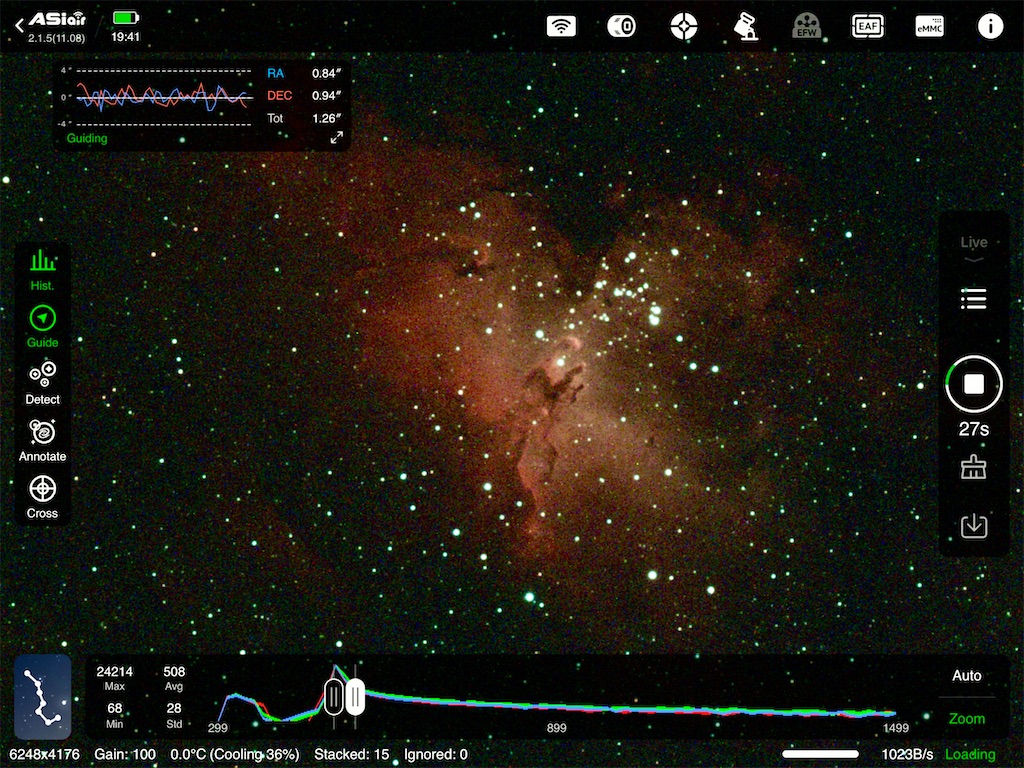Click the version 2.1.5(11.08) text

(x=56, y=38)
